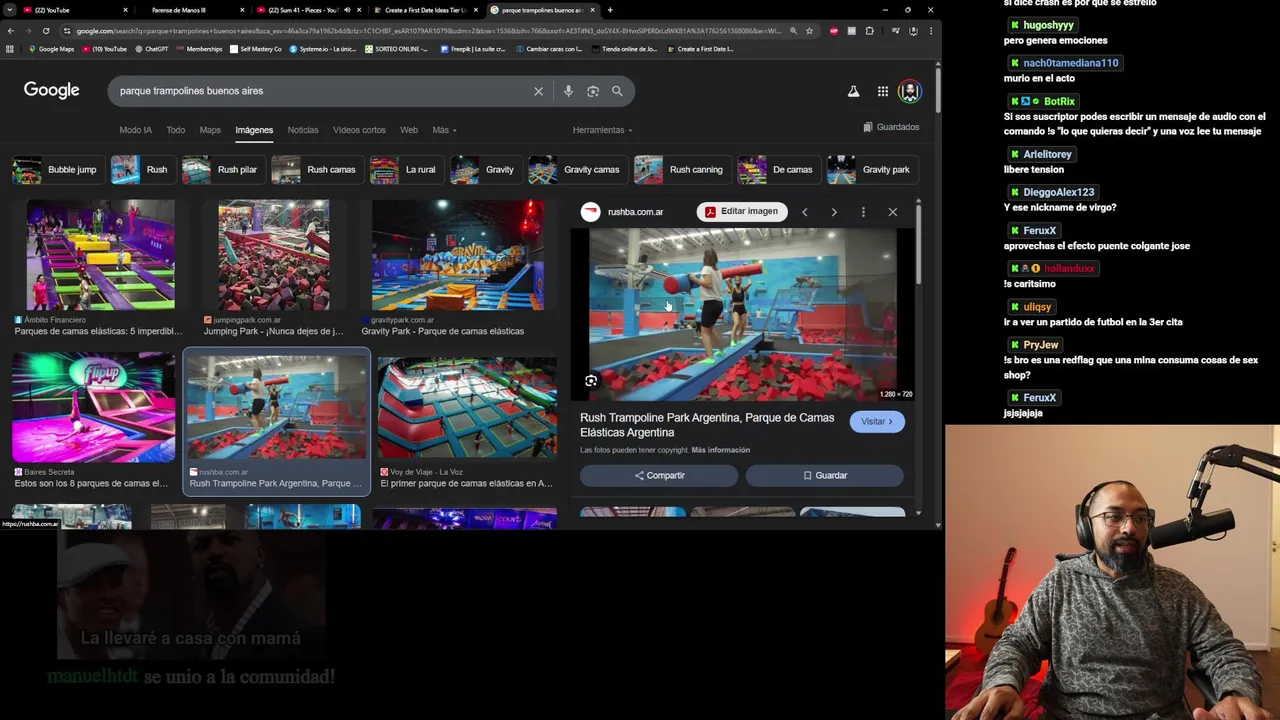Go back with browser arrow
This screenshot has height=720, width=1280.
pos(10,31)
